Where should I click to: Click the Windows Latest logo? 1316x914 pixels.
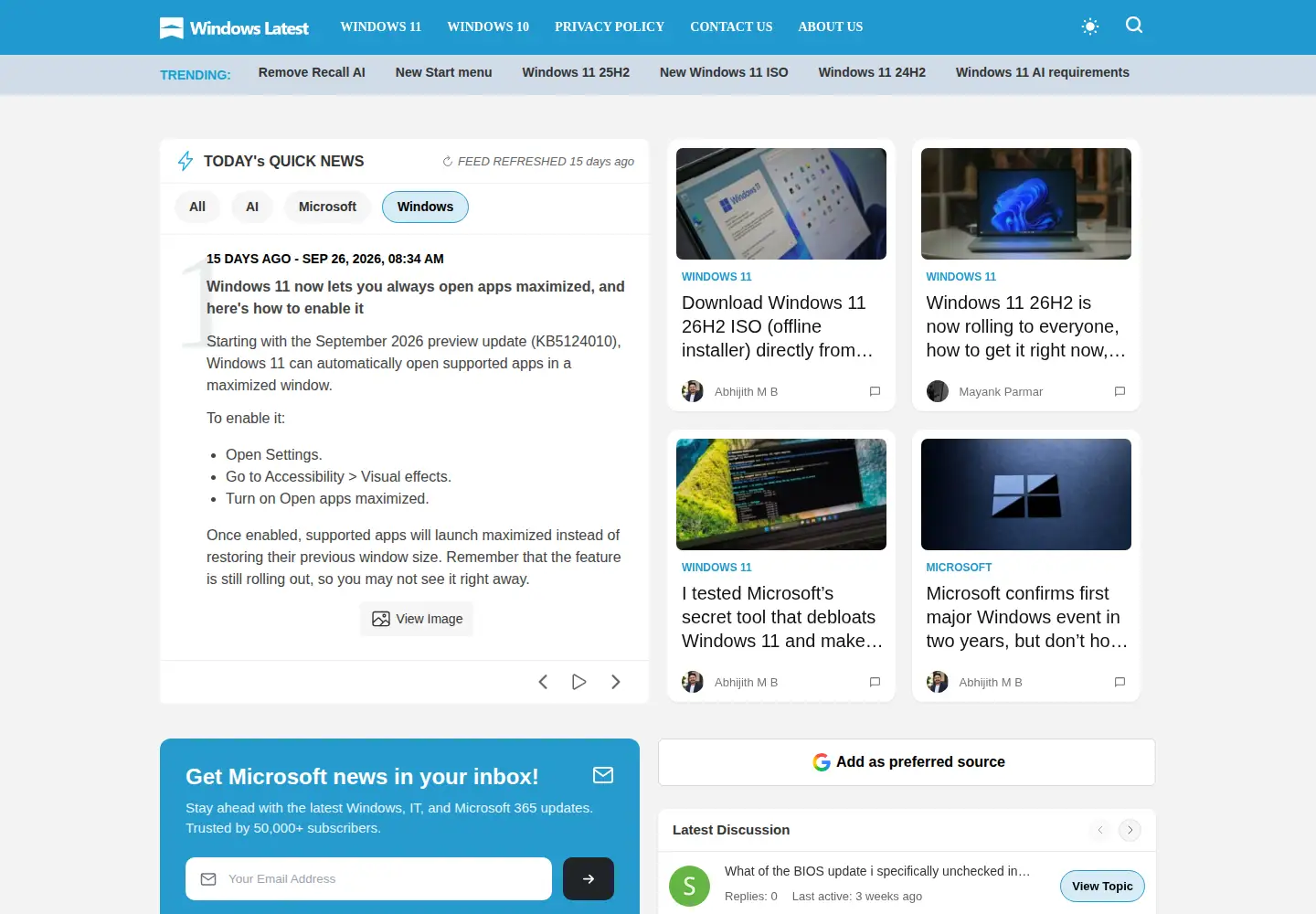[234, 27]
